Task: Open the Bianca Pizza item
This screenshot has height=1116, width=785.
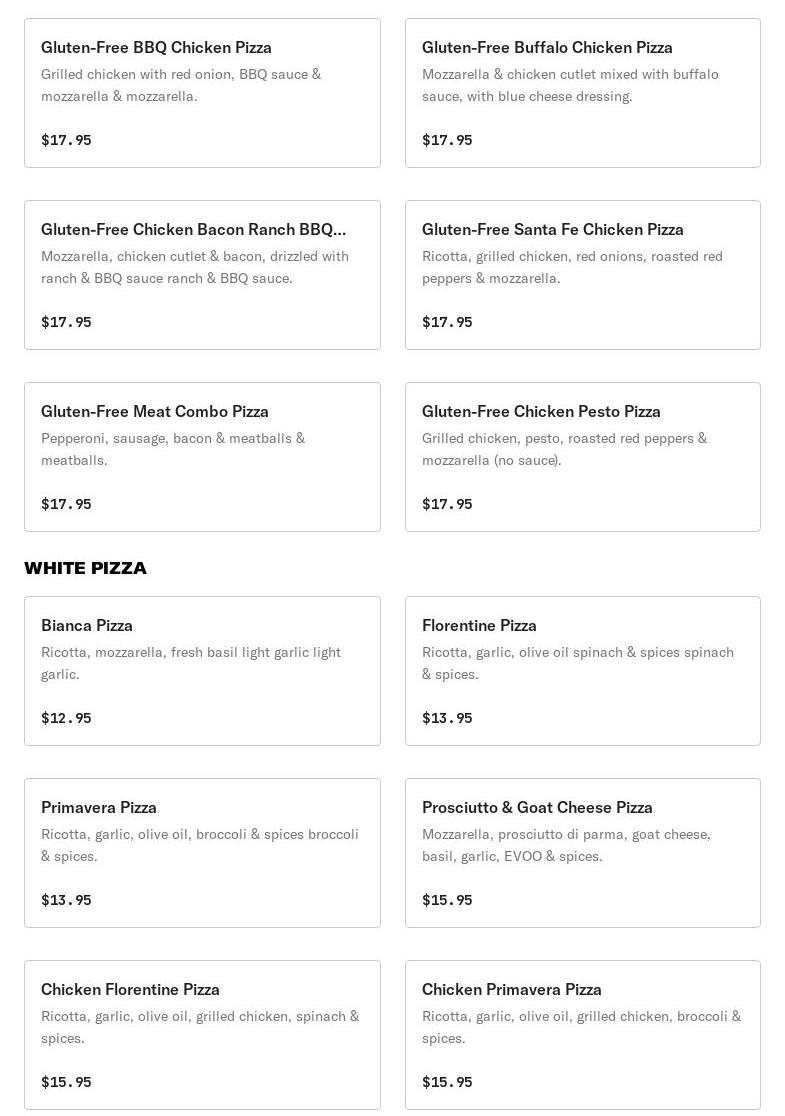Action: 202,671
